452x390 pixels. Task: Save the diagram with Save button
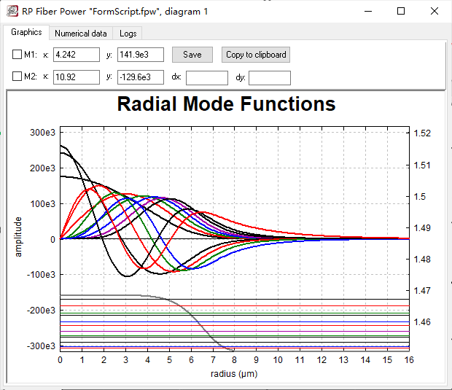pos(192,55)
